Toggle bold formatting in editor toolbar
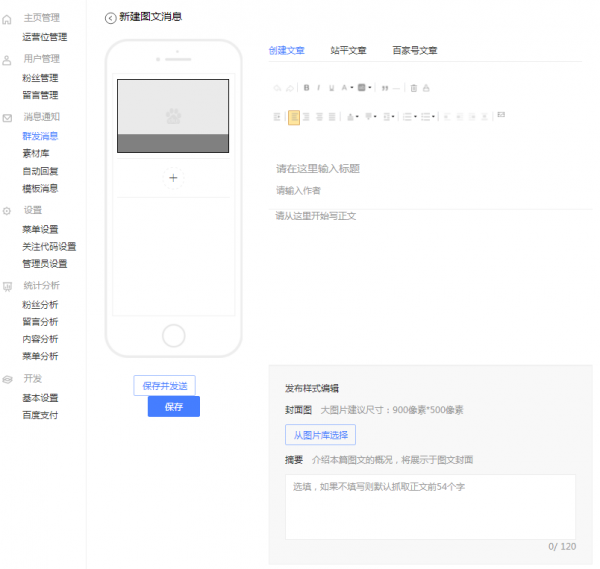Image resolution: width=600 pixels, height=569 pixels. click(x=306, y=88)
